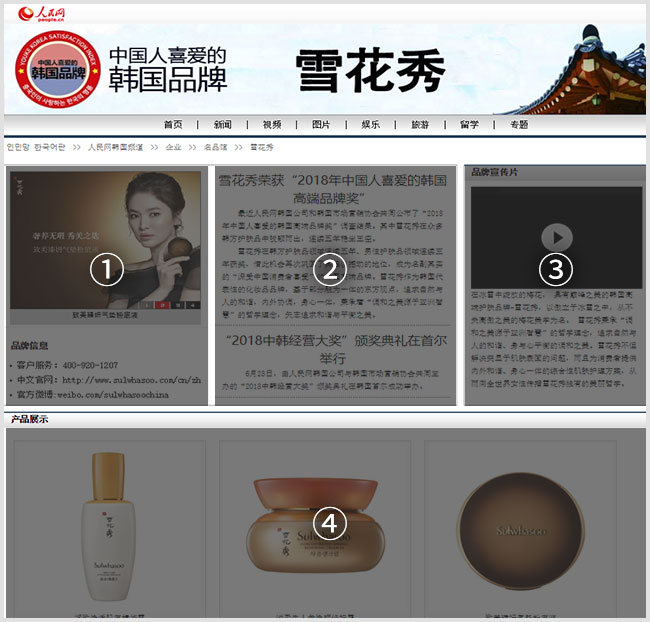
Task: Open the 中文官网 sulwhasoo.com link
Action: point(131,380)
